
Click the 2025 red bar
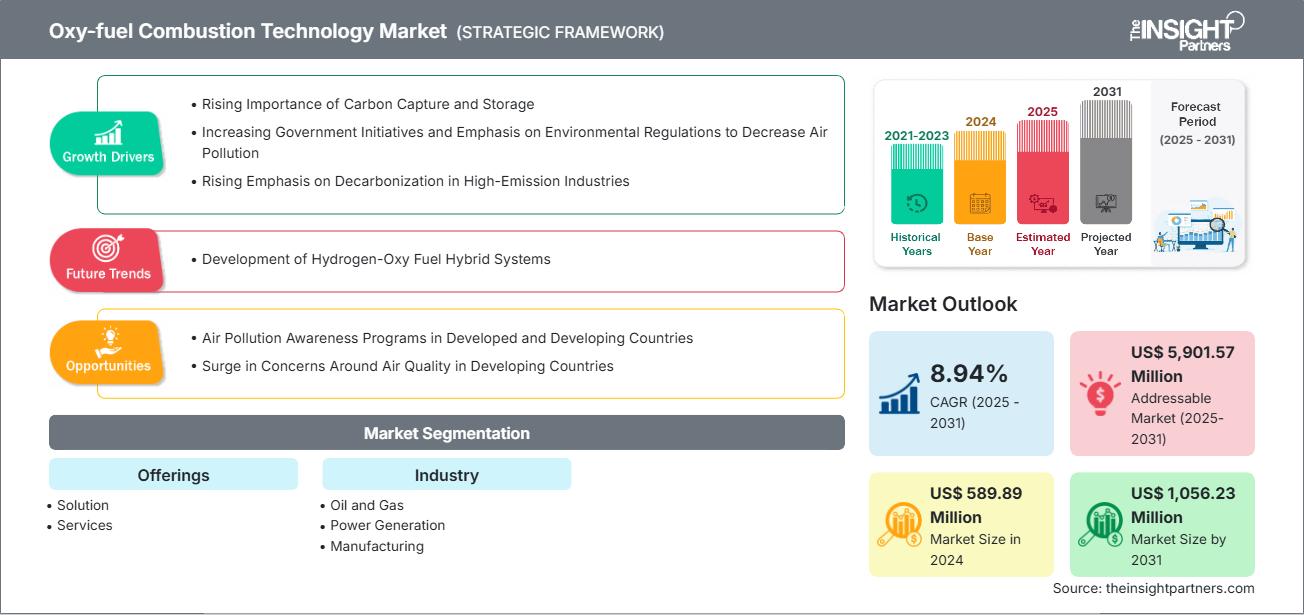point(1043,172)
